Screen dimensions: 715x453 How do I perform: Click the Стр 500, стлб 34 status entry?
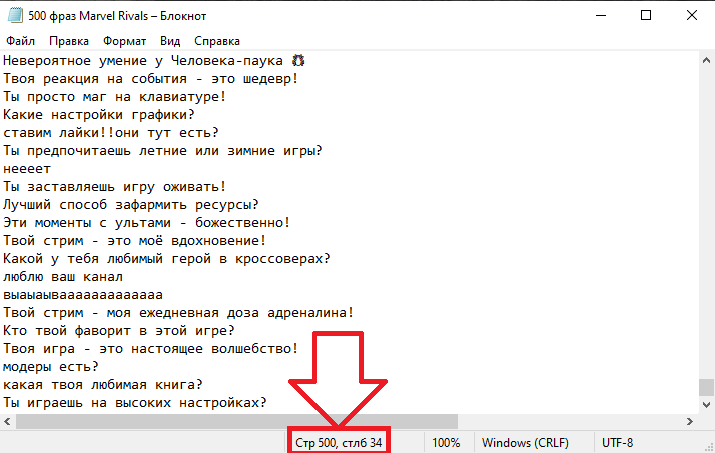[x=338, y=443]
